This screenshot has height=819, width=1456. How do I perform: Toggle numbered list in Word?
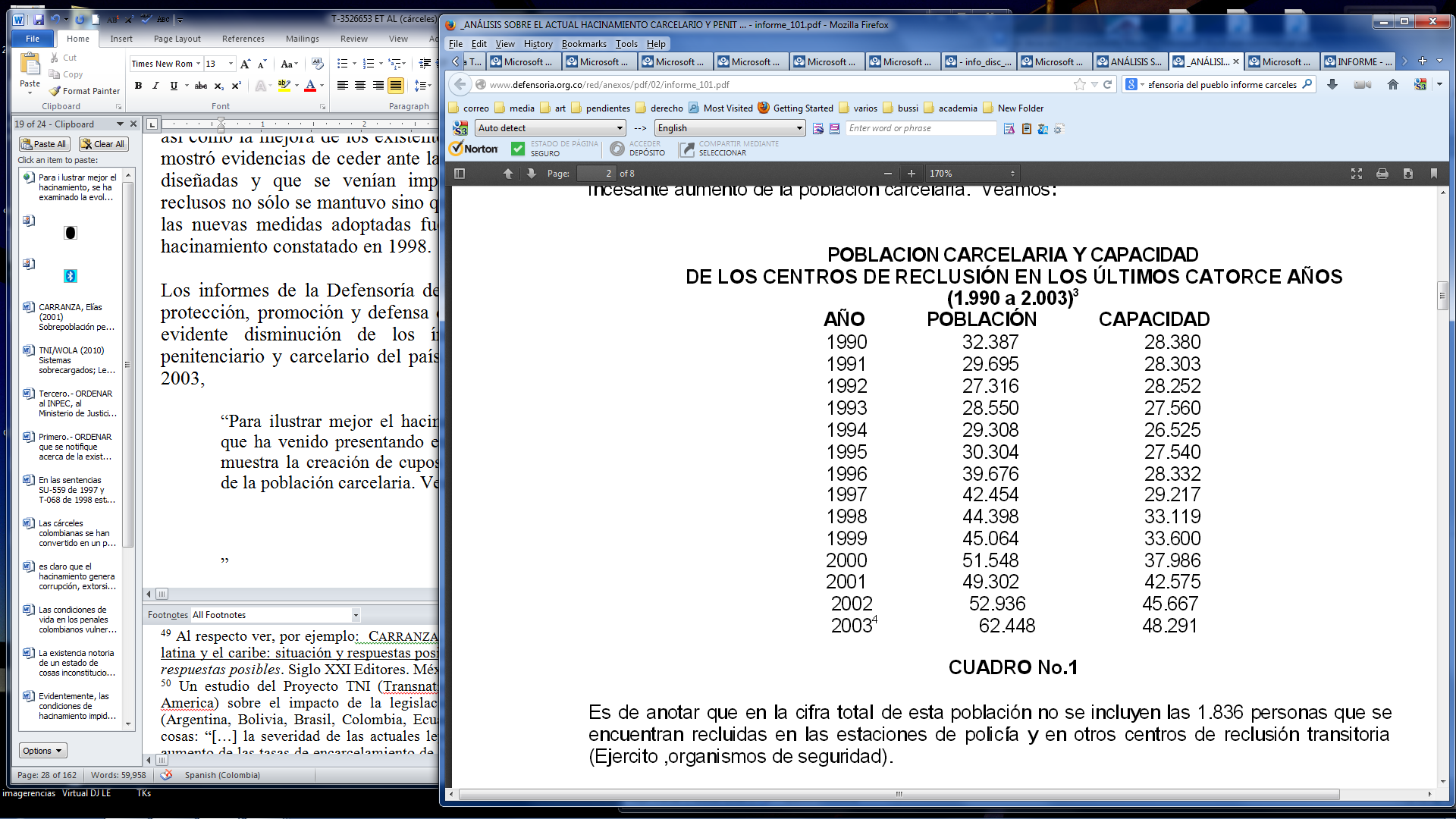coord(369,64)
